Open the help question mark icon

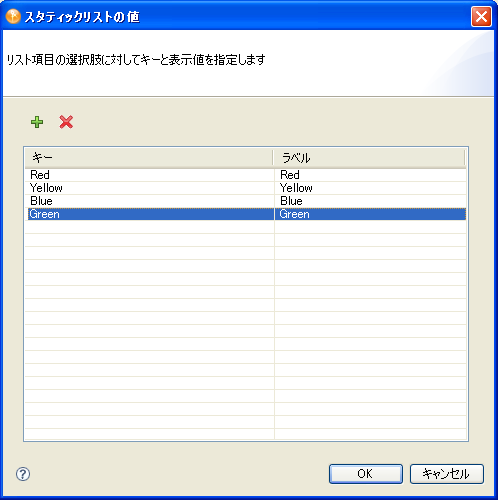23,474
